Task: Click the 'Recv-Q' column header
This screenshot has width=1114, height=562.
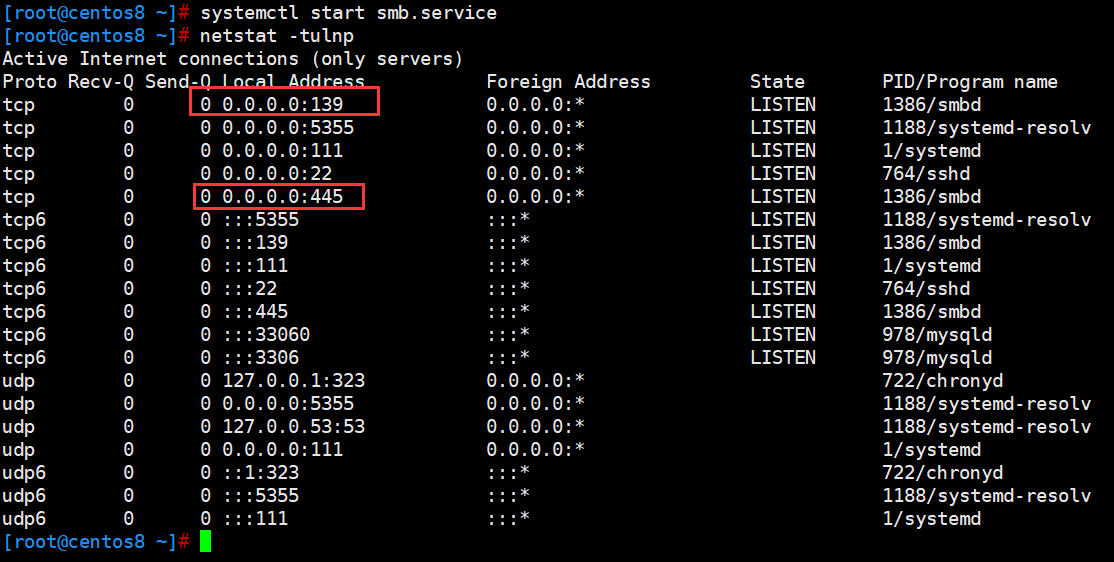Action: coord(101,82)
